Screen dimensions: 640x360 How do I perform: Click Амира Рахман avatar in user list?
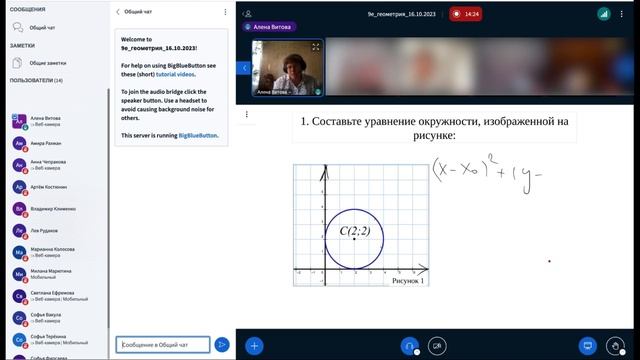point(19,143)
